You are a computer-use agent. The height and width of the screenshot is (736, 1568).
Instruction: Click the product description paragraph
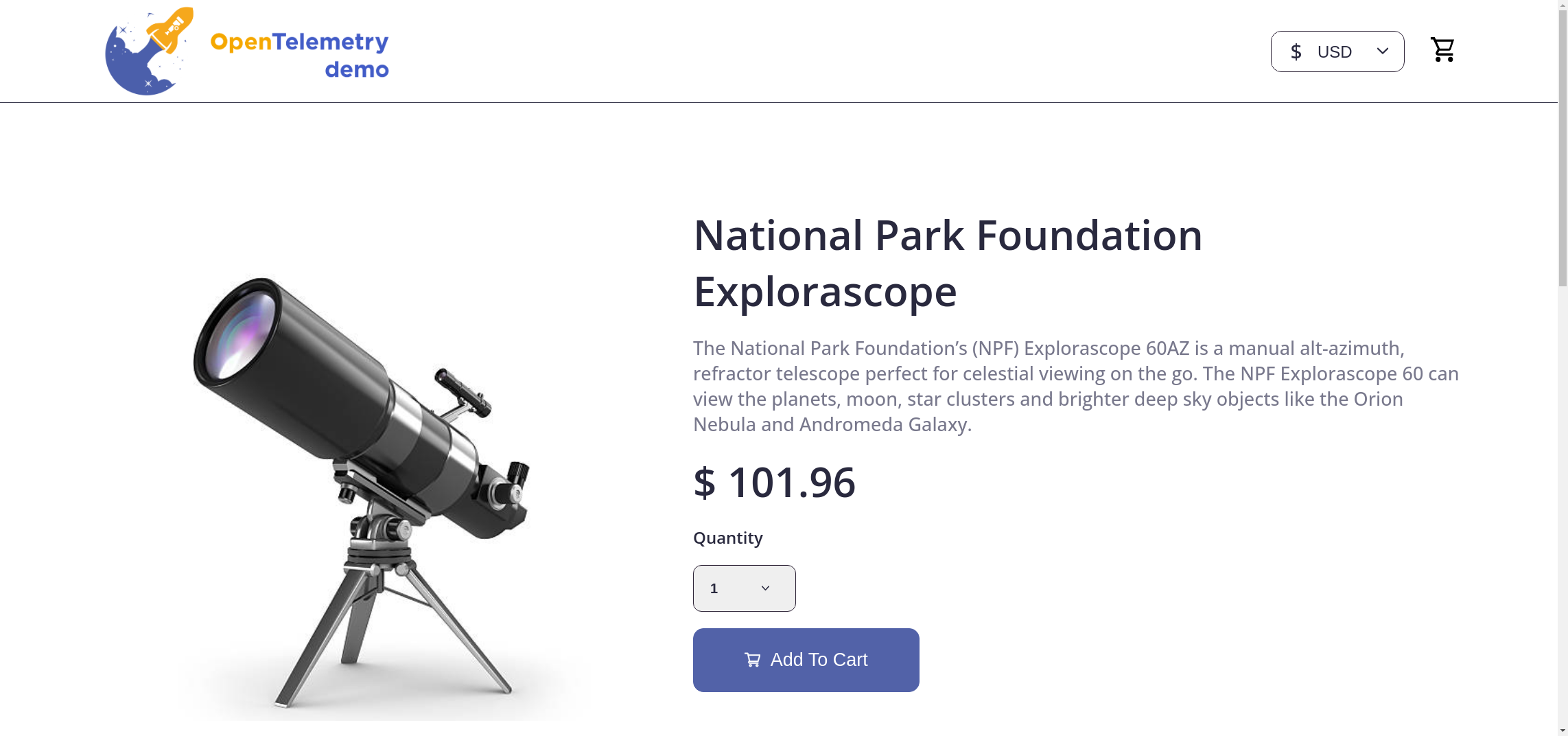(x=1075, y=386)
